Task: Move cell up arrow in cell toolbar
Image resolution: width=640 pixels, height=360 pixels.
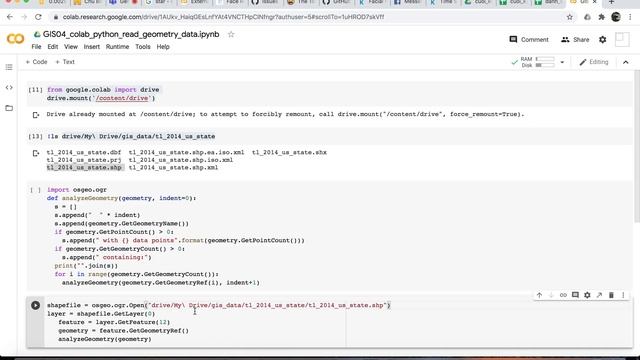Action: 539,295
